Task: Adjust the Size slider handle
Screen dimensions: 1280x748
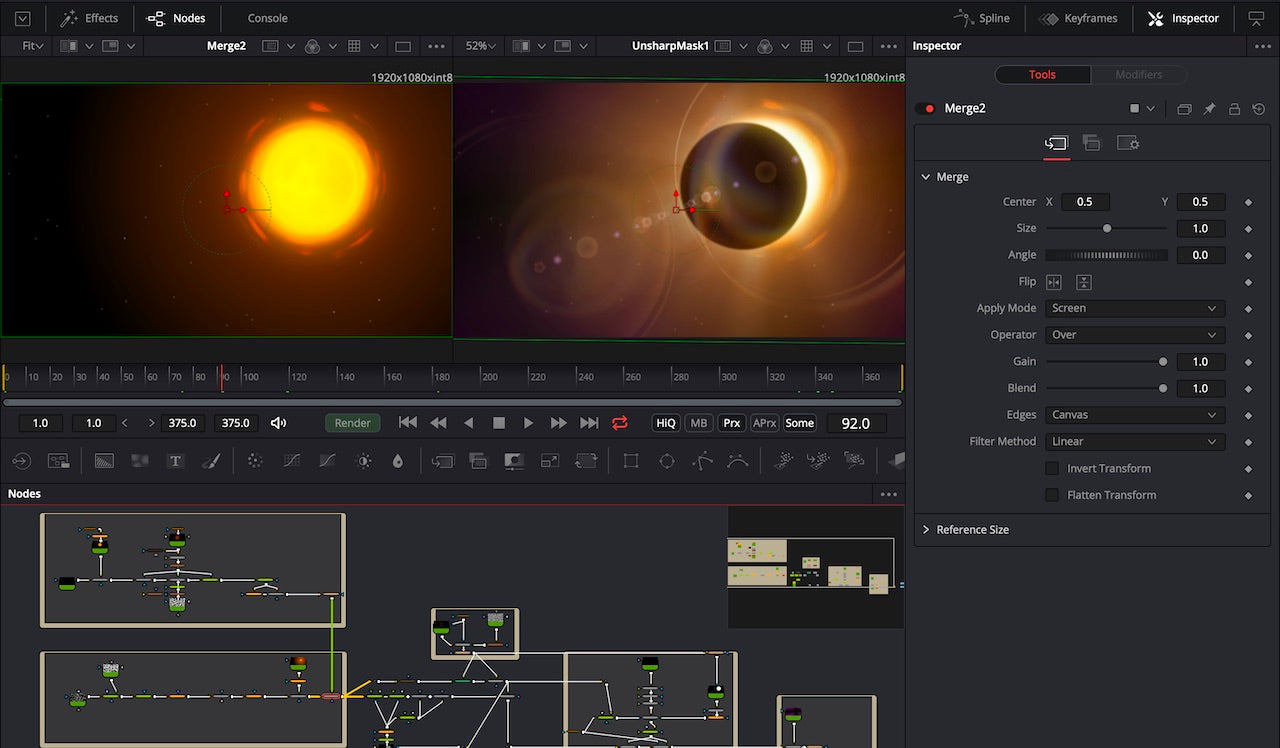Action: pos(1107,228)
